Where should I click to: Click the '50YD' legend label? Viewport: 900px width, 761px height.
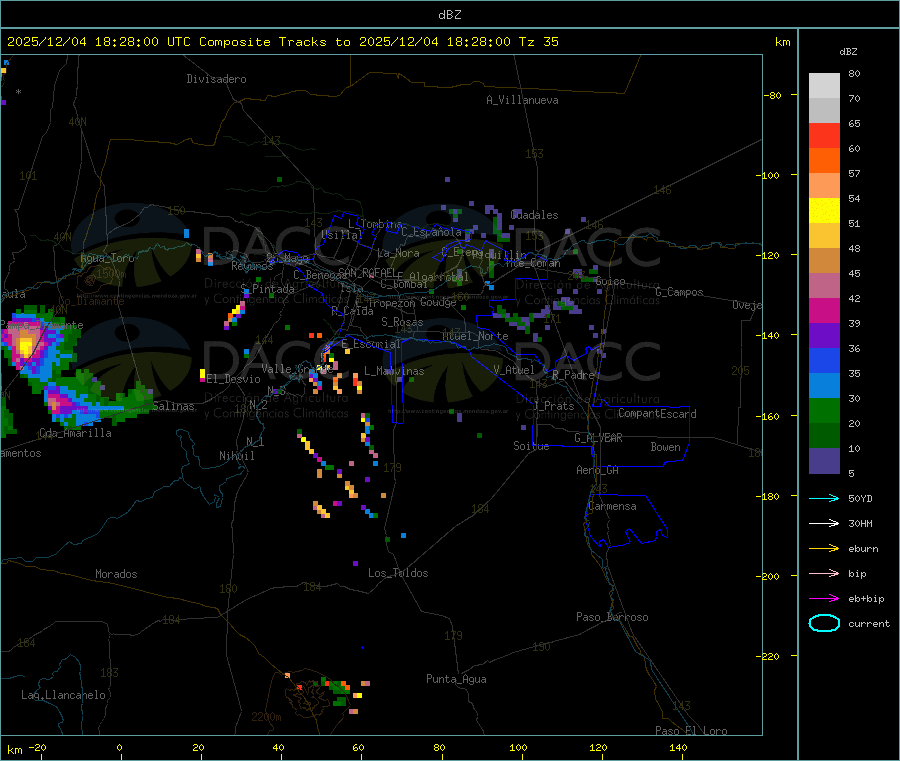(860, 498)
